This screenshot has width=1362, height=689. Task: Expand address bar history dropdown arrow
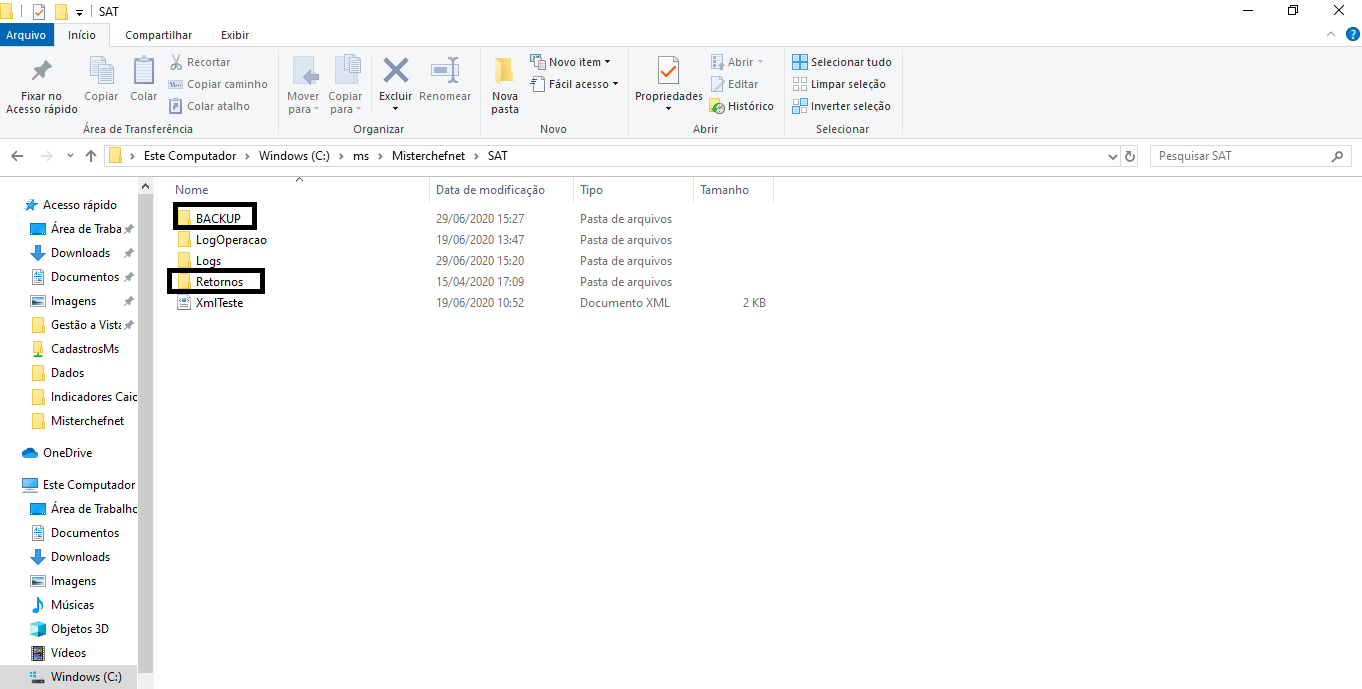tap(1113, 157)
